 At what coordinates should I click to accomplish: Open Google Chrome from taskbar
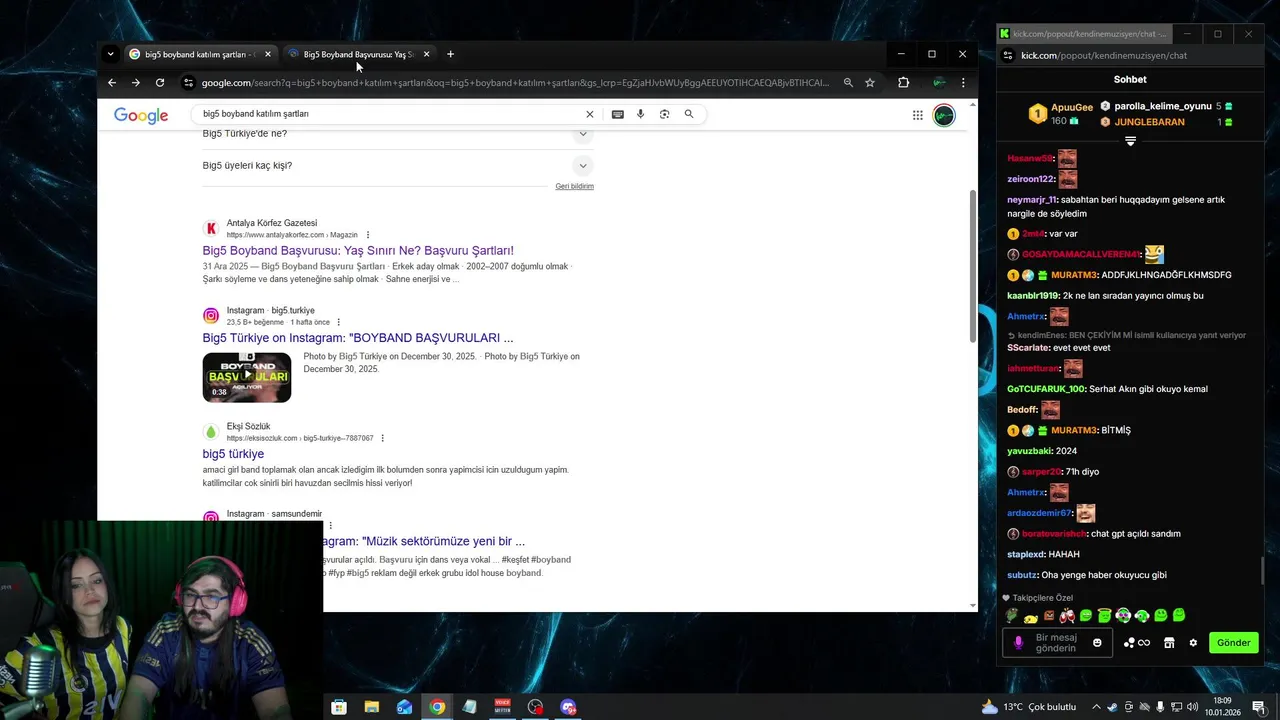tap(437, 707)
